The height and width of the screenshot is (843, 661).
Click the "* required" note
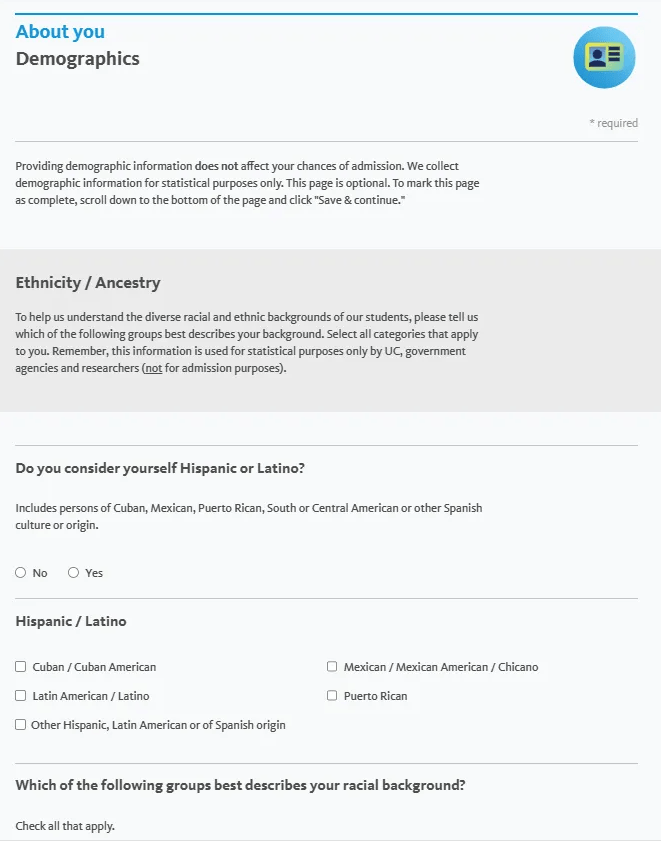(x=614, y=123)
